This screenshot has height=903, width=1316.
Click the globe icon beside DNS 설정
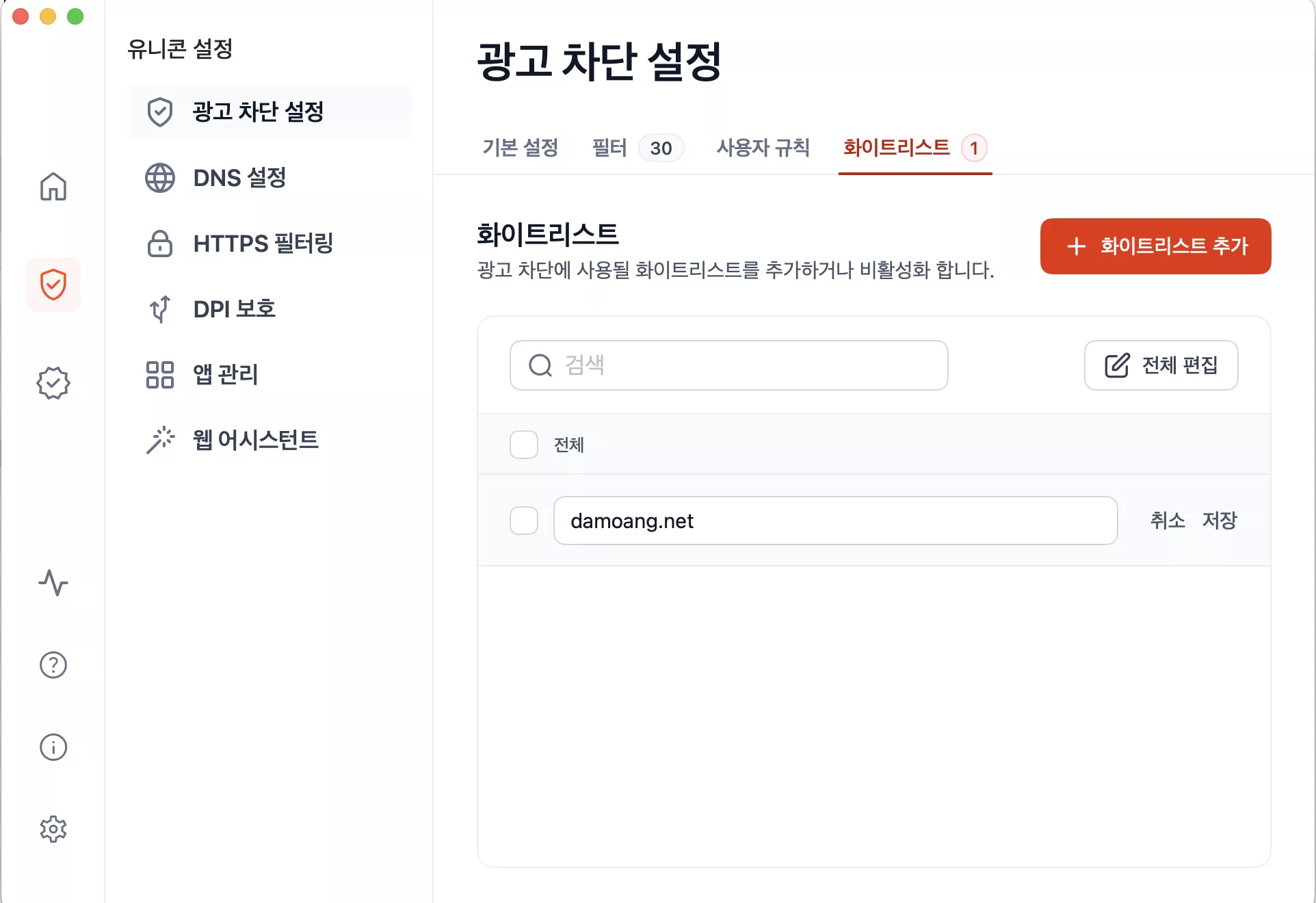point(160,178)
